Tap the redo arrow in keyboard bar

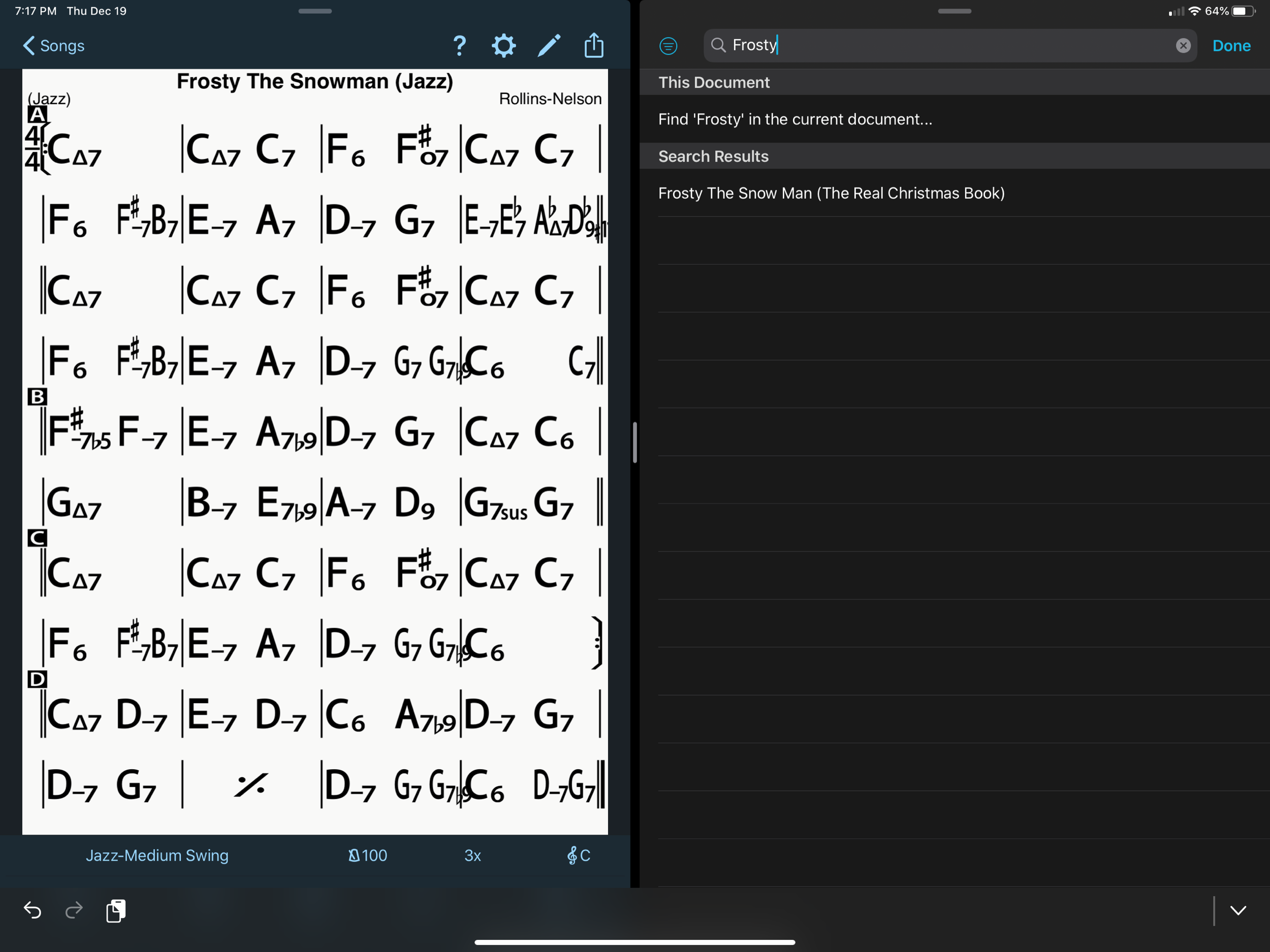pos(74,910)
